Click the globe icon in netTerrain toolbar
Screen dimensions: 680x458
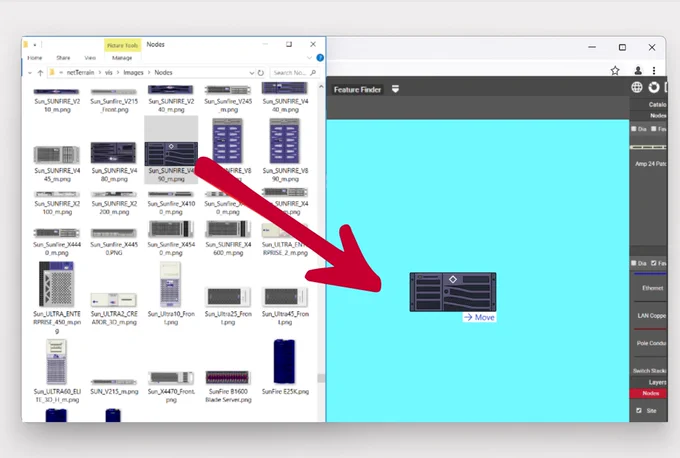[637, 87]
